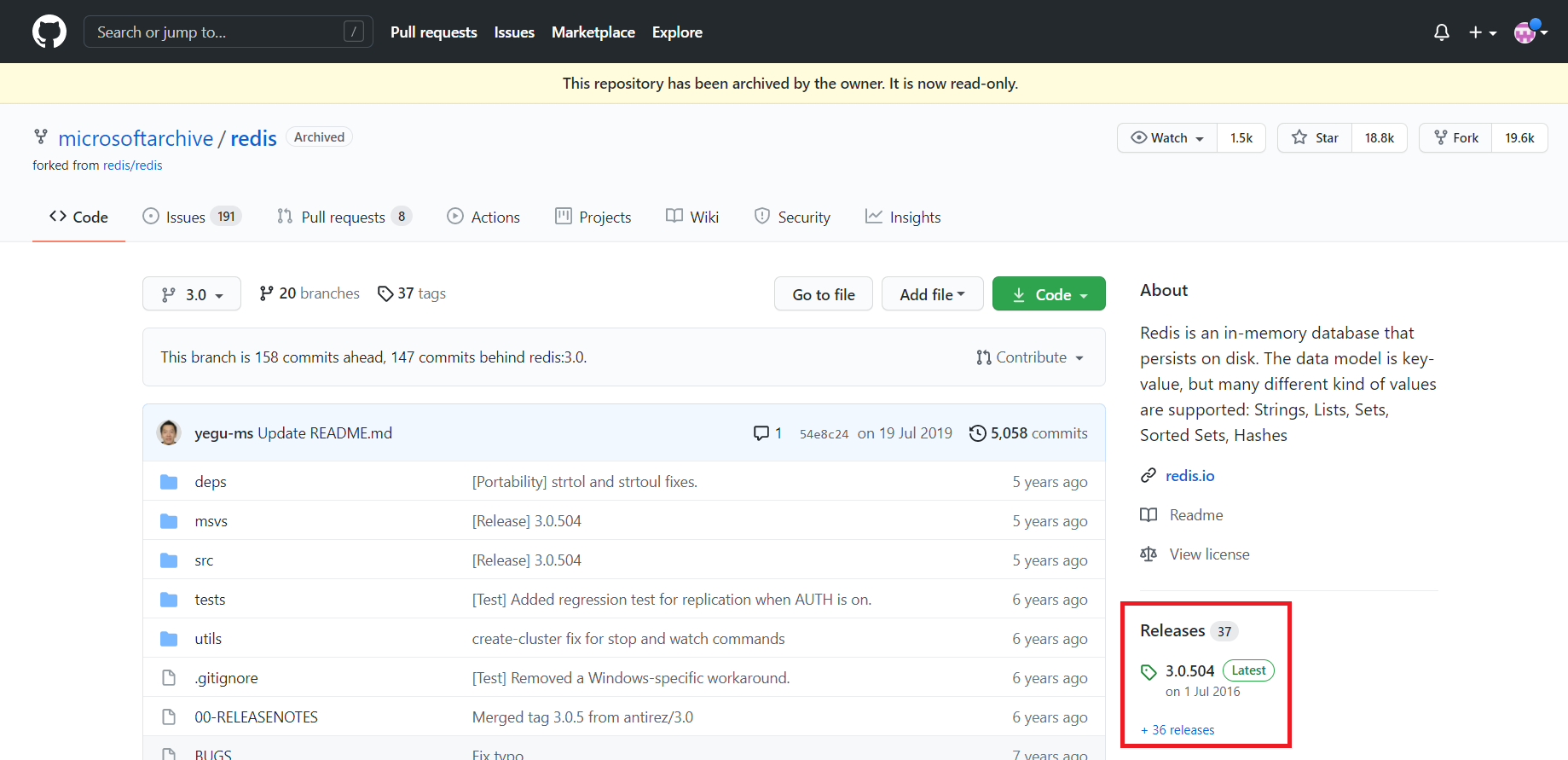Viewport: 1568px width, 760px height.
Task: Star the repository
Action: point(1315,138)
